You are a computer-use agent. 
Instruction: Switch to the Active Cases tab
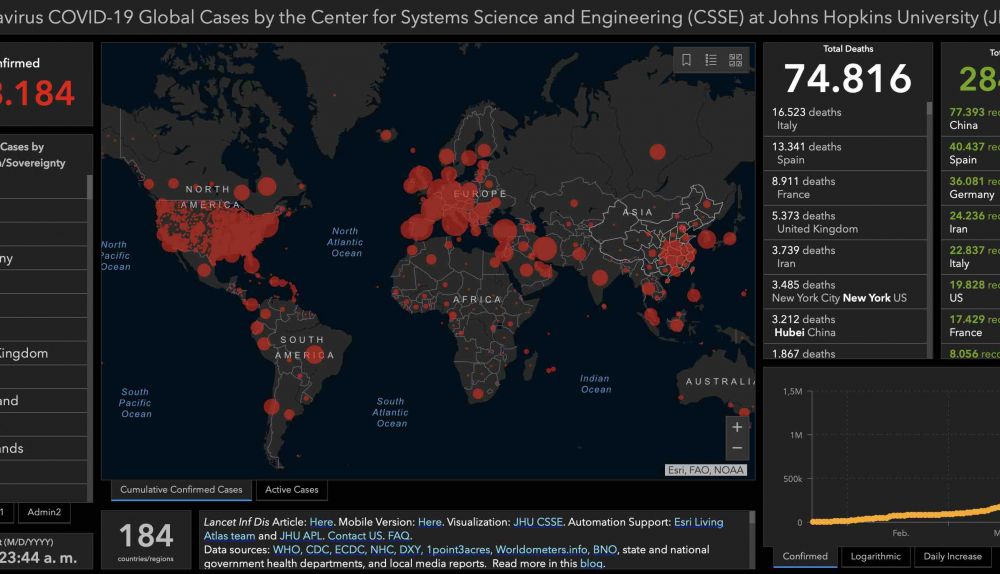[x=292, y=490]
